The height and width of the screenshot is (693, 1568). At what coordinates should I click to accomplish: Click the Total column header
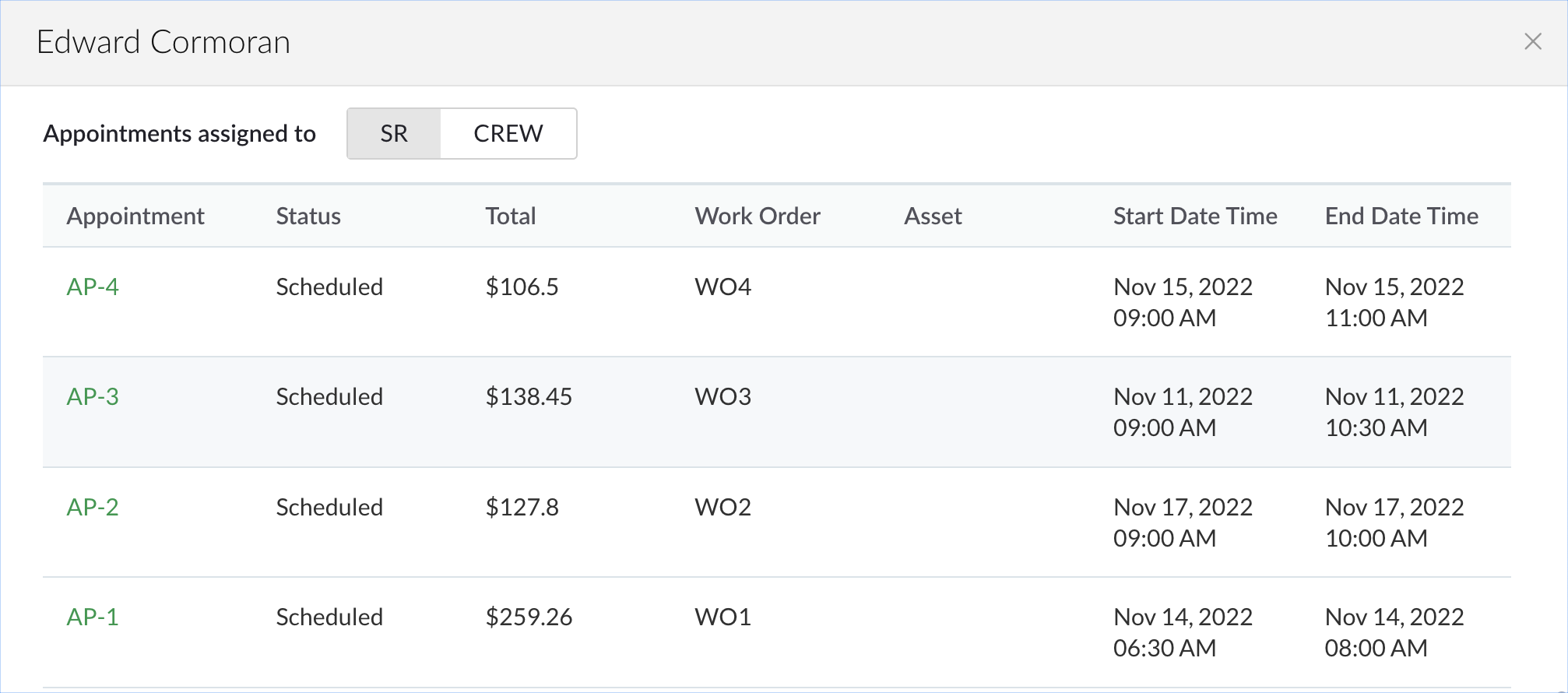pos(511,216)
